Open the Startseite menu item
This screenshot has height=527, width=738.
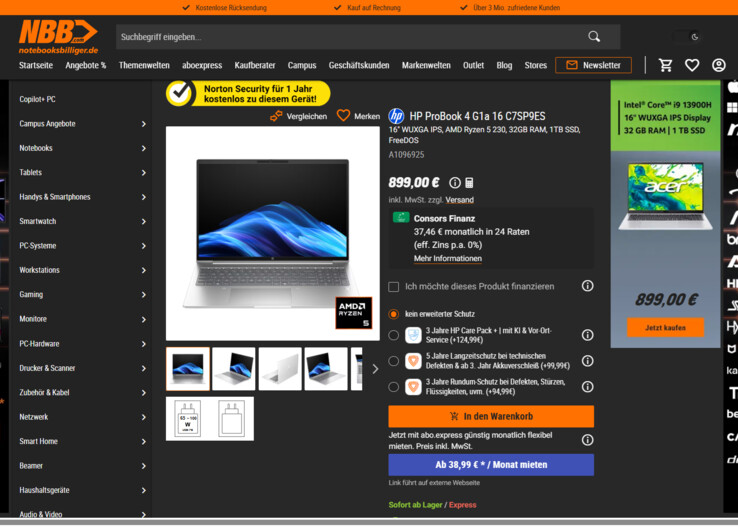point(36,65)
